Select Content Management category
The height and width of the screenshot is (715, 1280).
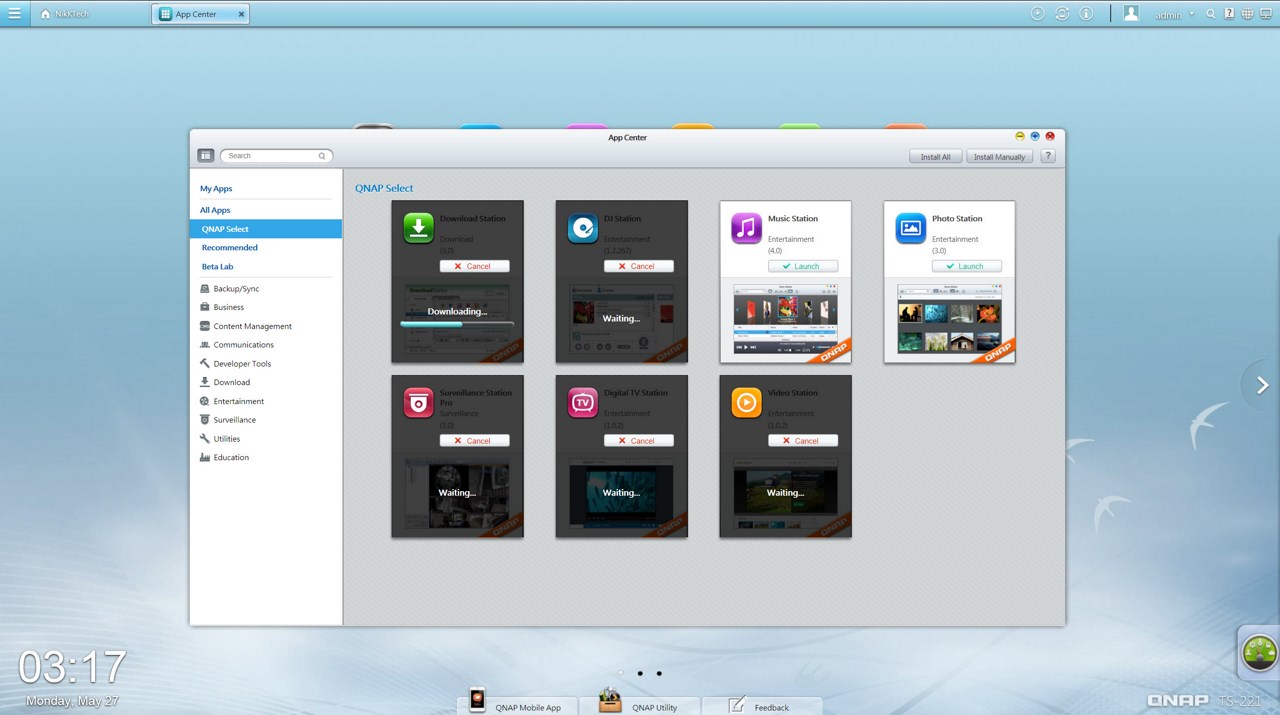click(253, 326)
